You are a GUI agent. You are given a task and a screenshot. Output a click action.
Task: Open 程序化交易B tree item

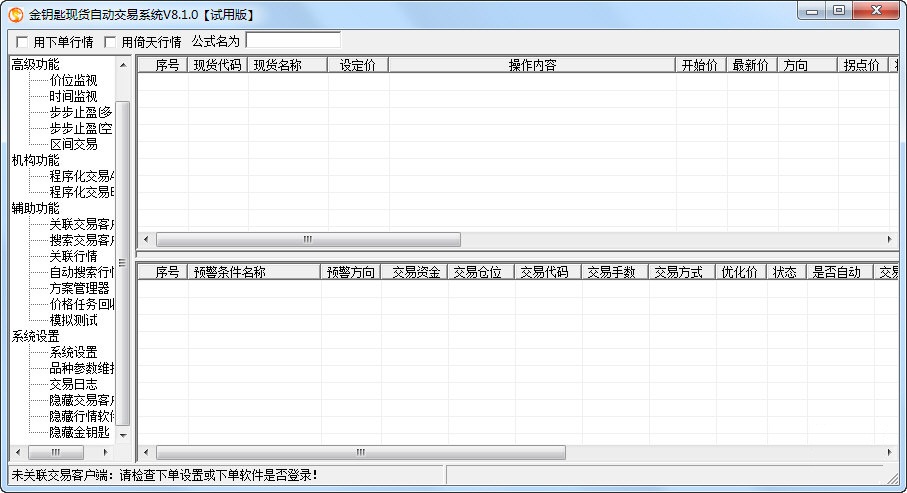click(x=82, y=192)
